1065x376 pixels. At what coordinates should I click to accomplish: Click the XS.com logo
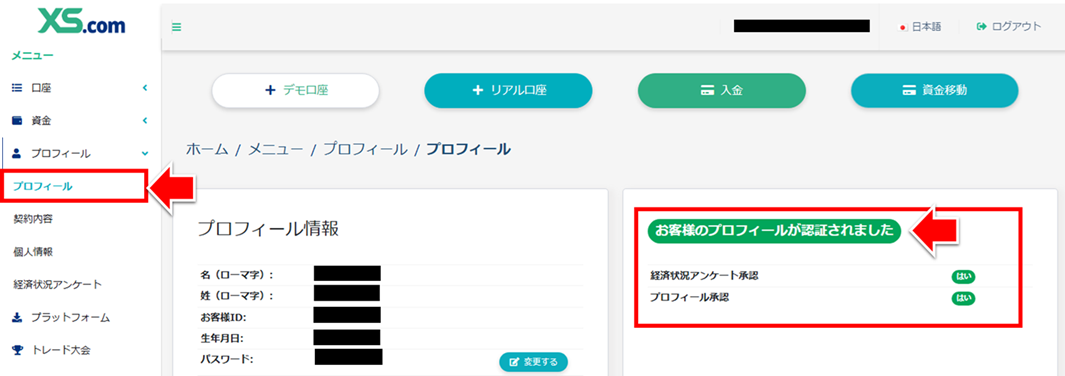(x=82, y=20)
